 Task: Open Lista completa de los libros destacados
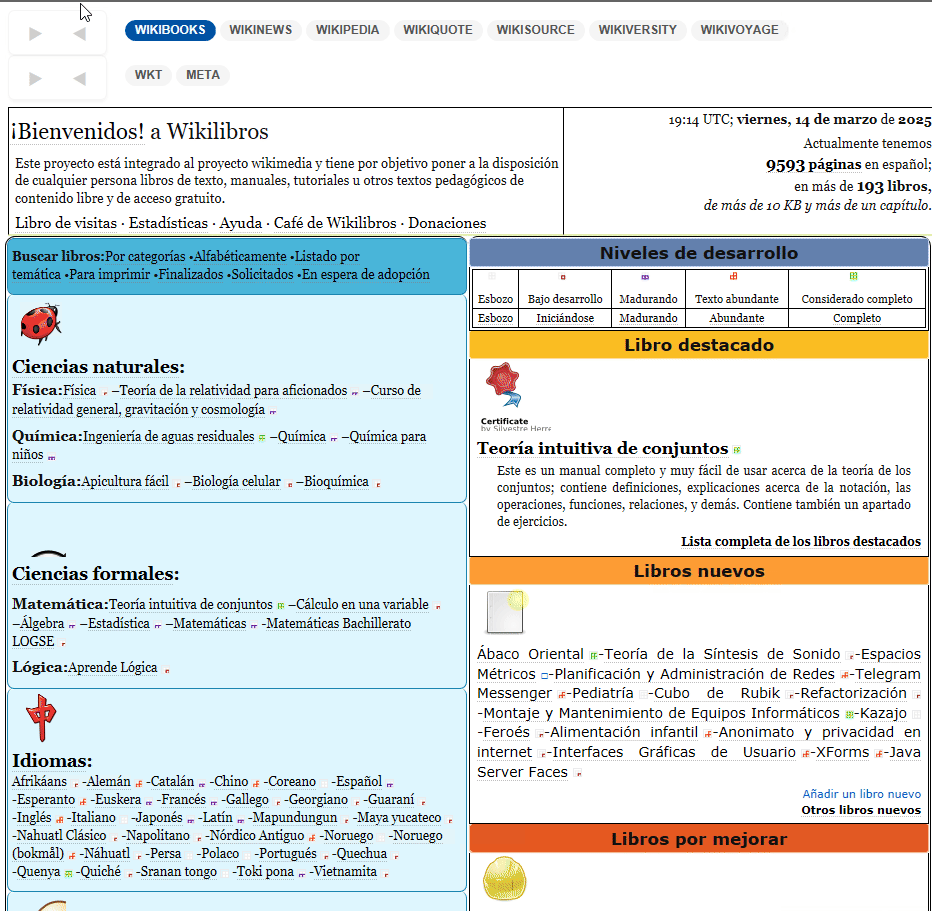coord(801,541)
